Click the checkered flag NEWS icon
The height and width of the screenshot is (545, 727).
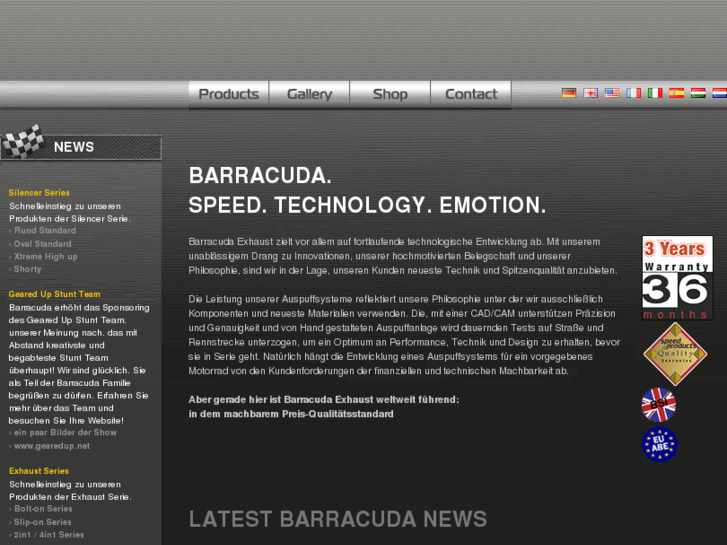(23, 142)
